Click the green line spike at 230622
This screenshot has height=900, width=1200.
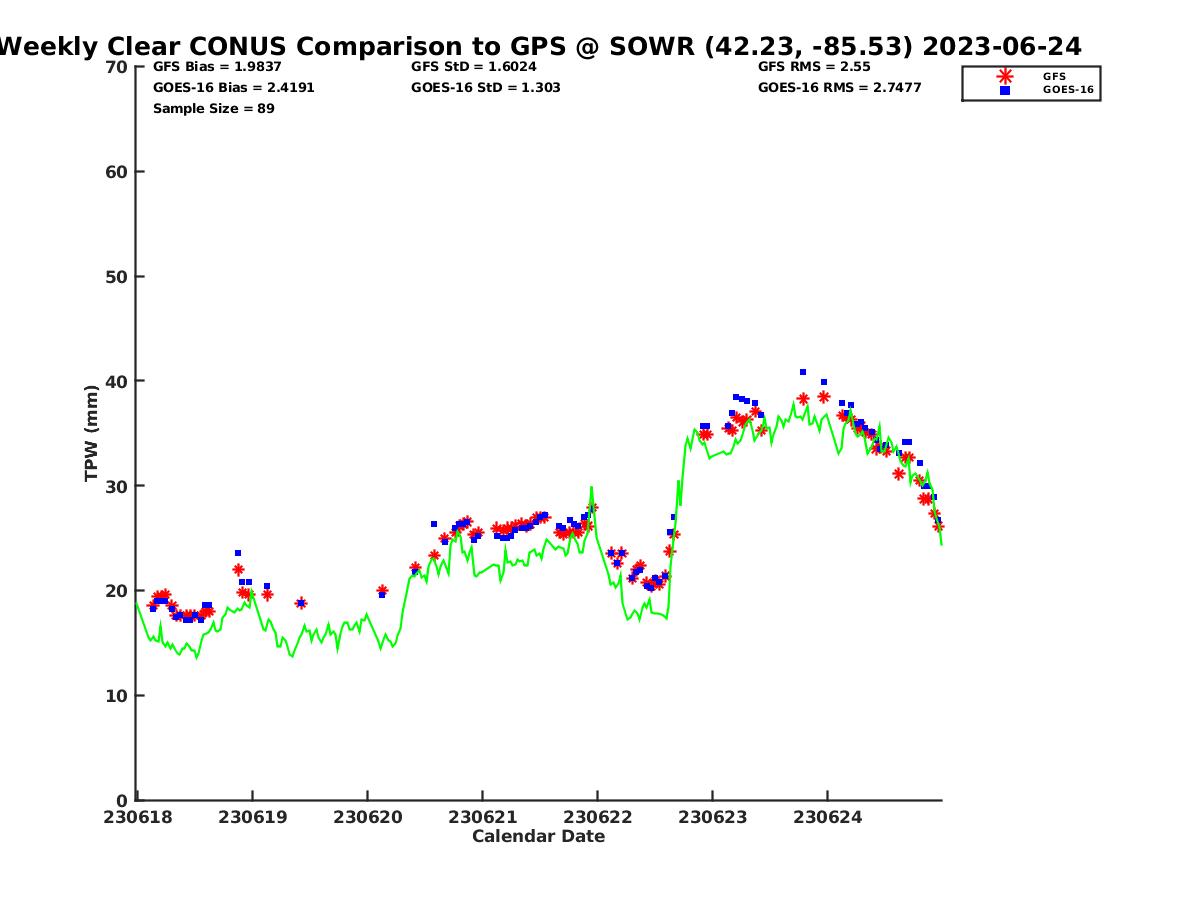coord(591,488)
